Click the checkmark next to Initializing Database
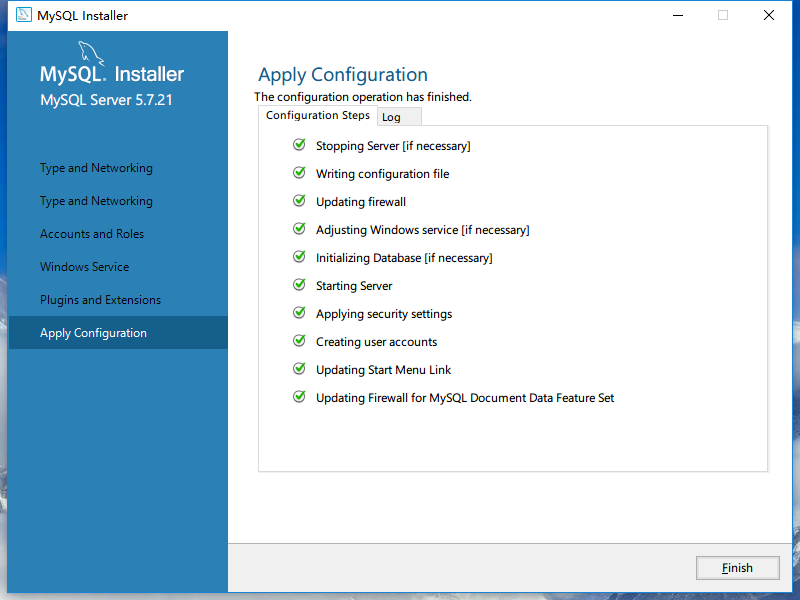Viewport: 800px width, 600px height. (299, 257)
